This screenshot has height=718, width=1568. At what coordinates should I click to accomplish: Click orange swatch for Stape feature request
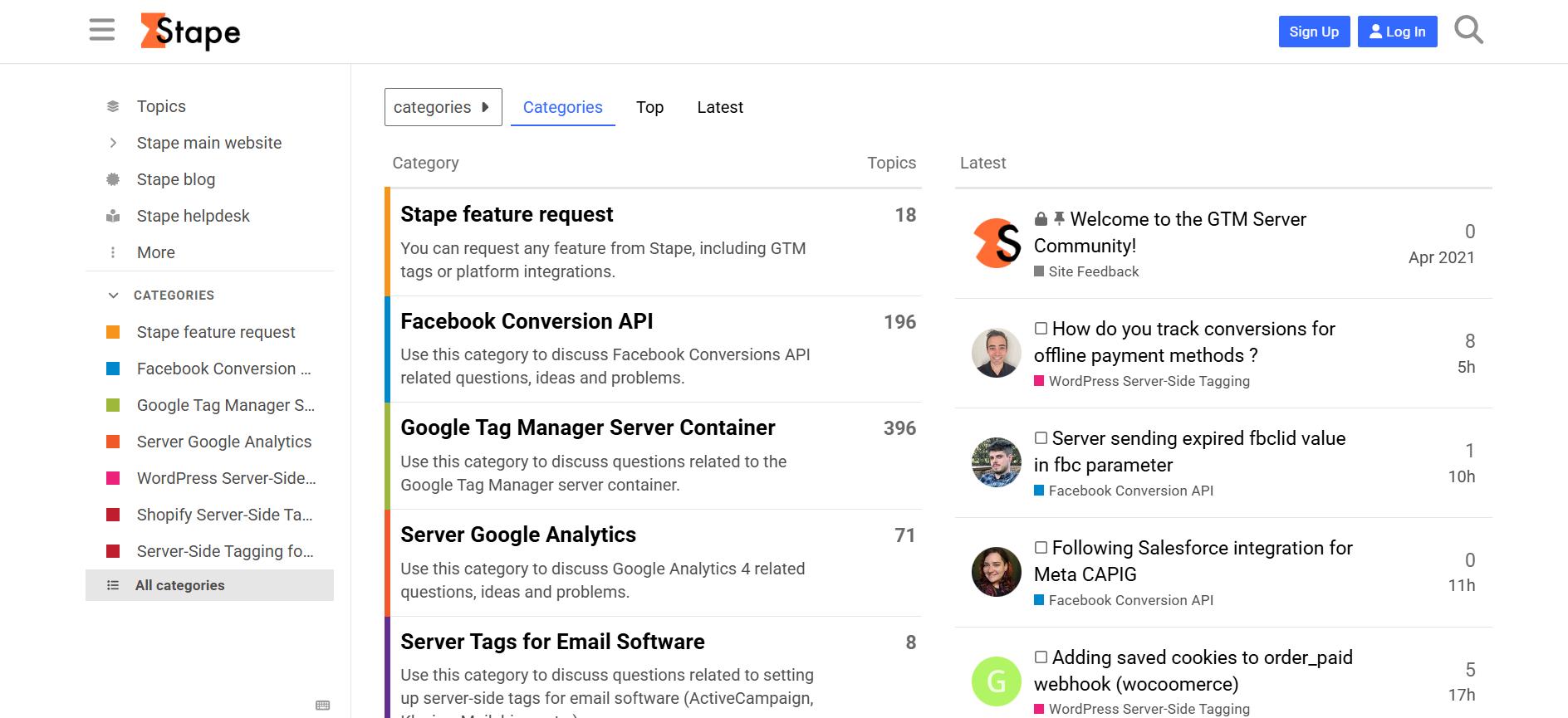pyautogui.click(x=114, y=332)
